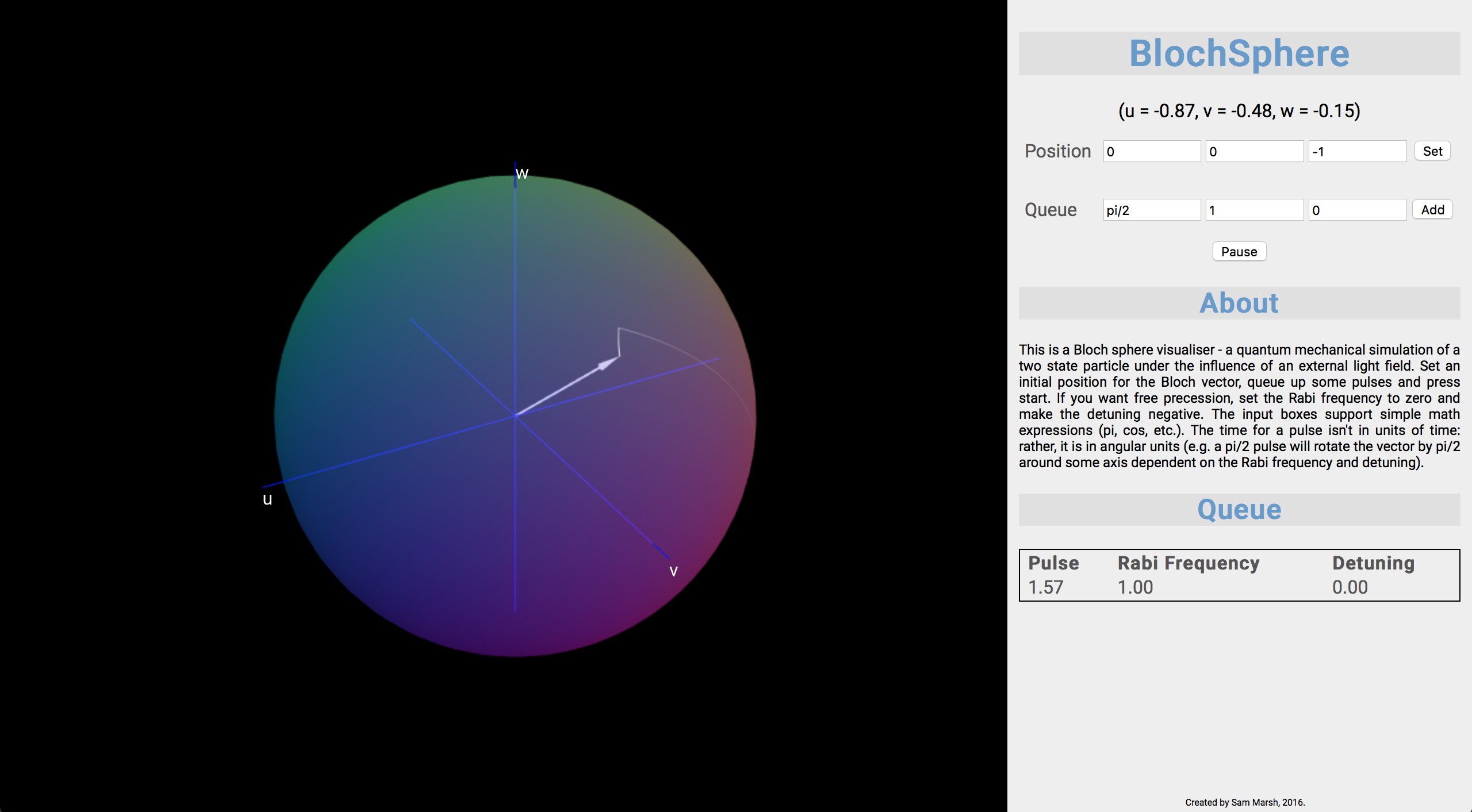Image resolution: width=1472 pixels, height=812 pixels.
Task: Click the Queue detuning input field
Action: (x=1357, y=210)
